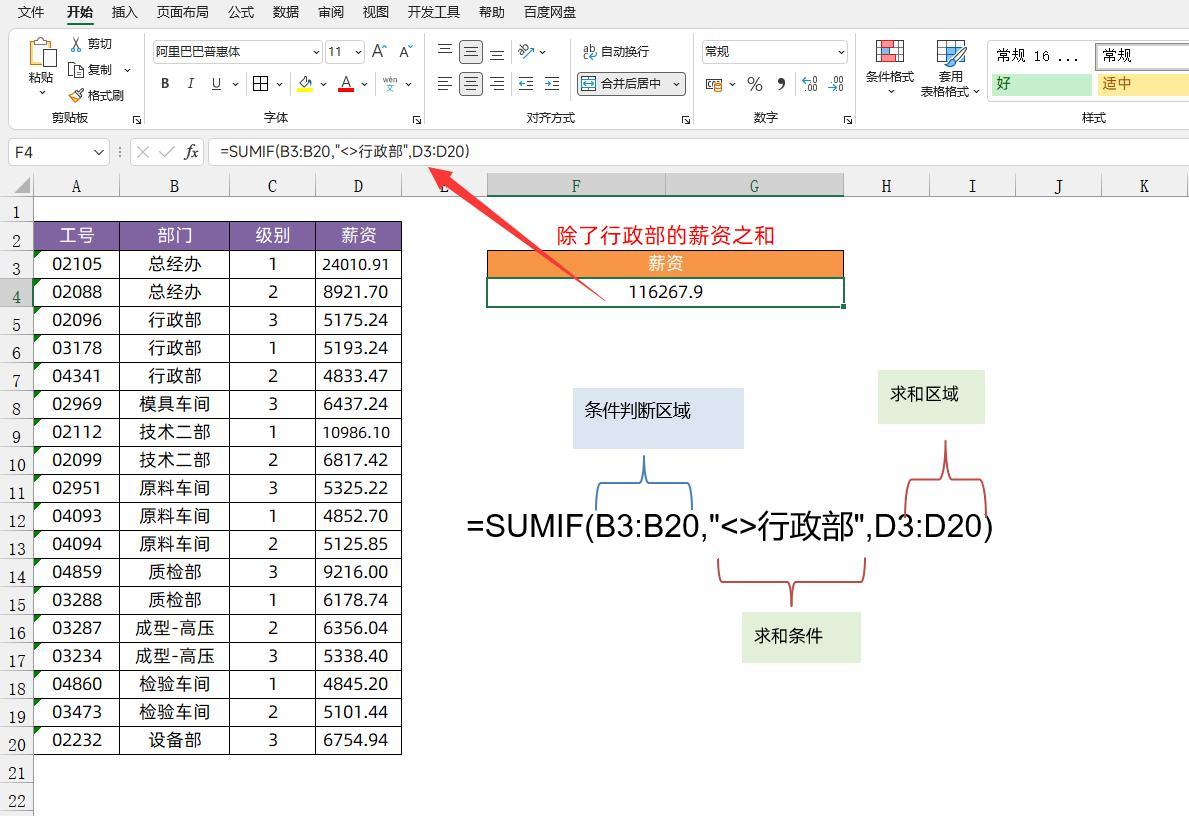The height and width of the screenshot is (816, 1189).
Task: Toggle Italic formatting
Action: (190, 83)
